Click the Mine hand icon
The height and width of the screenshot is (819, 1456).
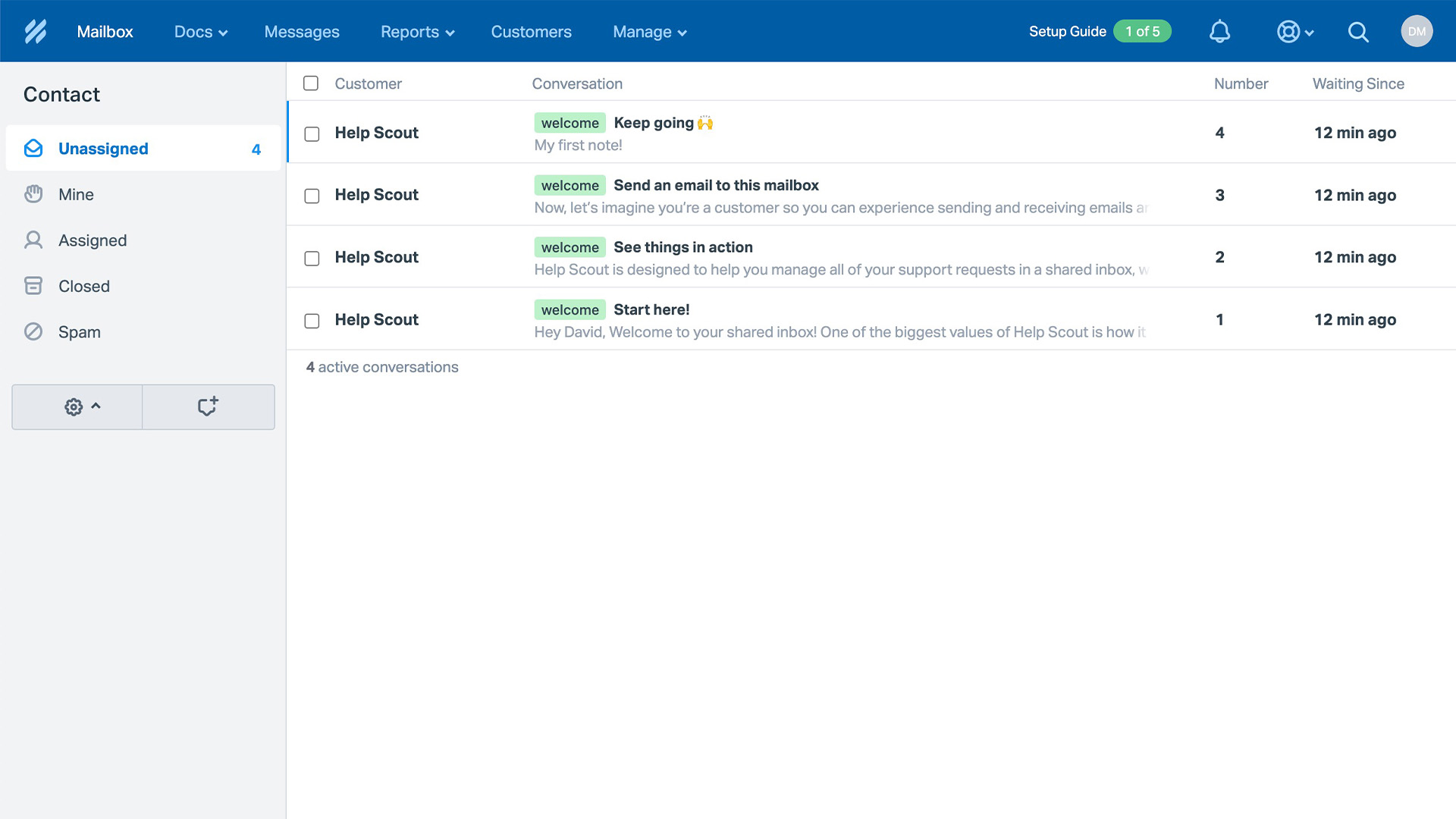tap(33, 194)
